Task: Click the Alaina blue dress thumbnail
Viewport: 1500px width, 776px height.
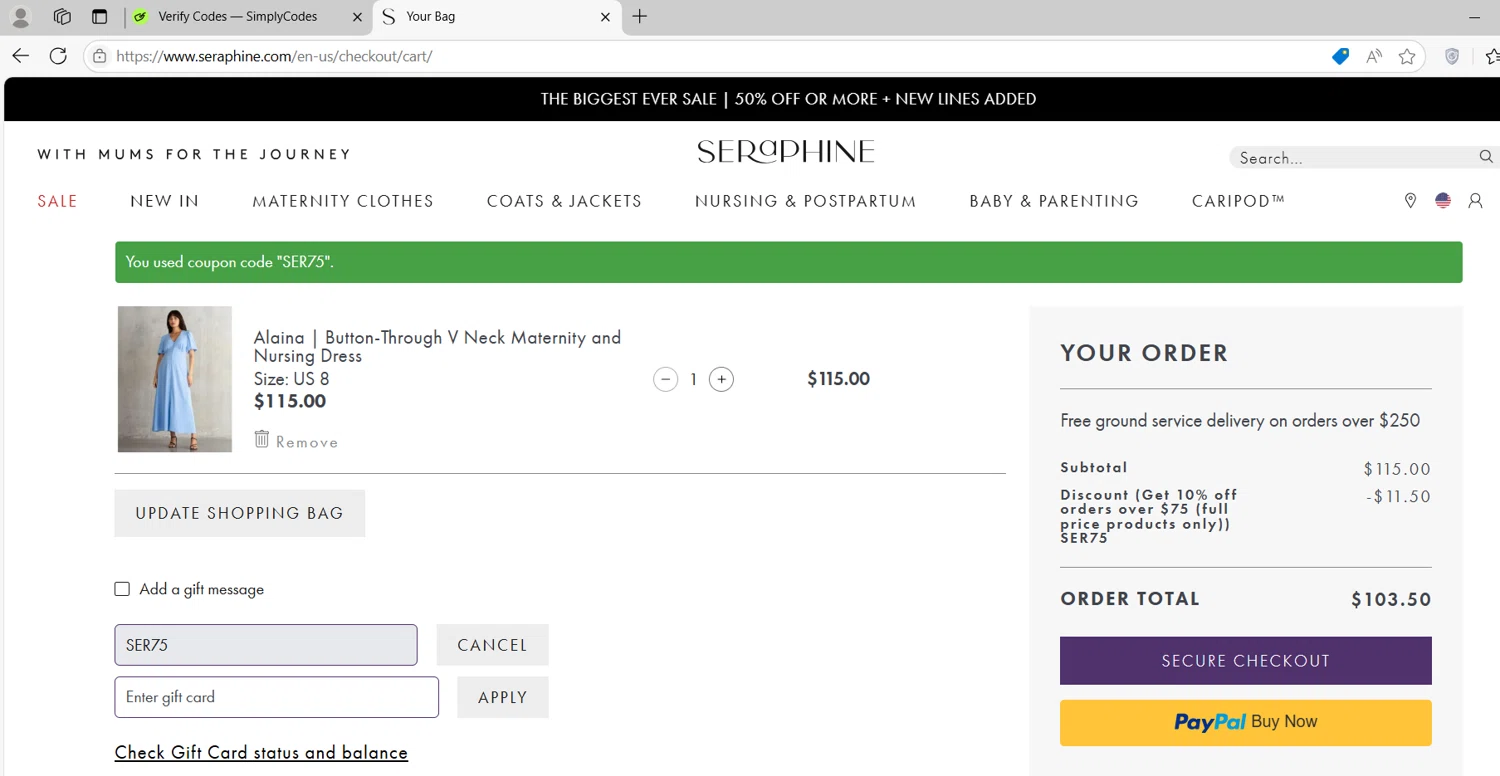Action: (x=175, y=379)
